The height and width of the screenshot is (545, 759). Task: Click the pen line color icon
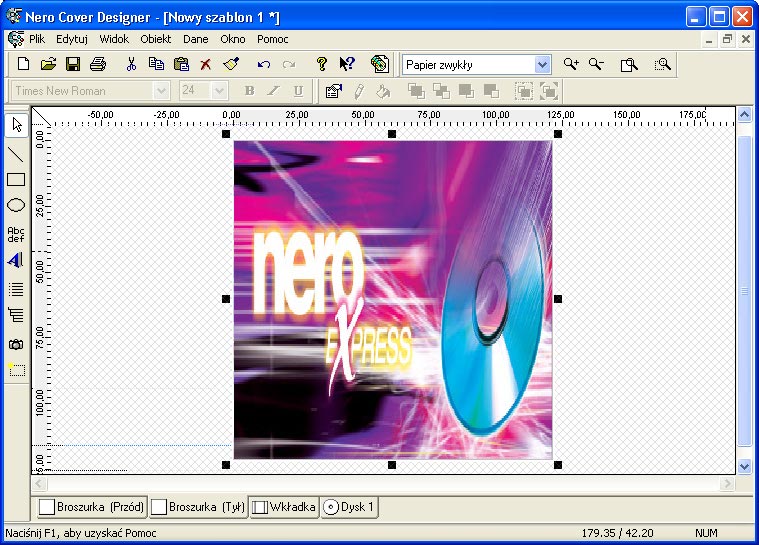click(x=359, y=91)
